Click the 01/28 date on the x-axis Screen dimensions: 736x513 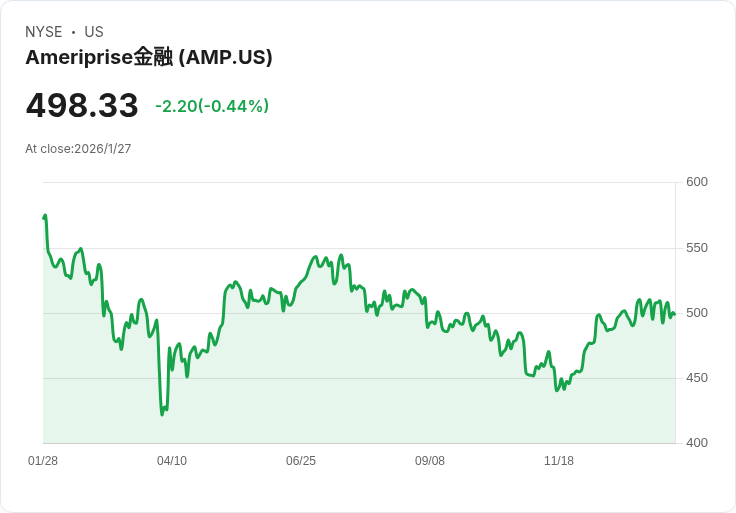point(43,461)
